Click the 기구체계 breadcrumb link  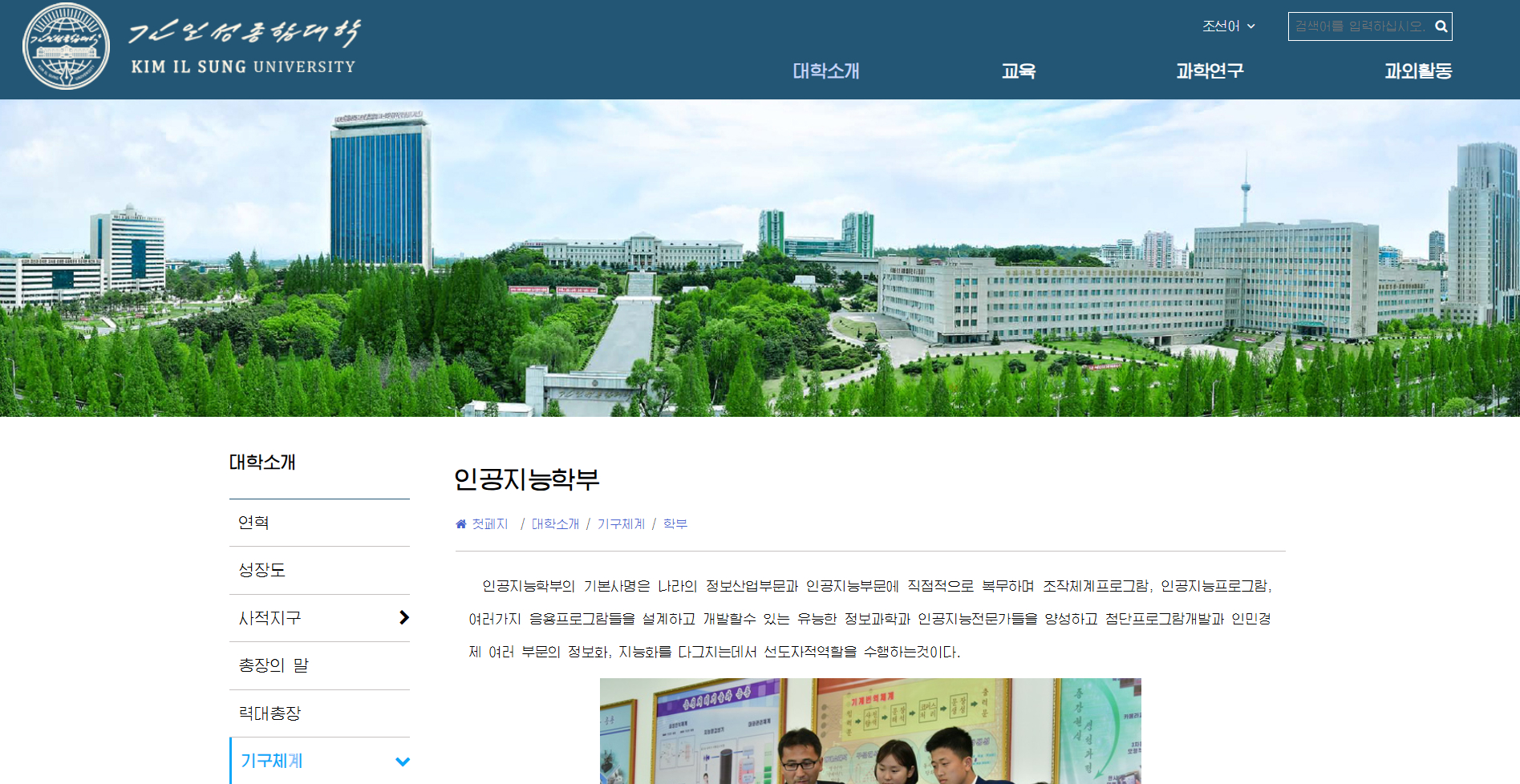pos(621,524)
